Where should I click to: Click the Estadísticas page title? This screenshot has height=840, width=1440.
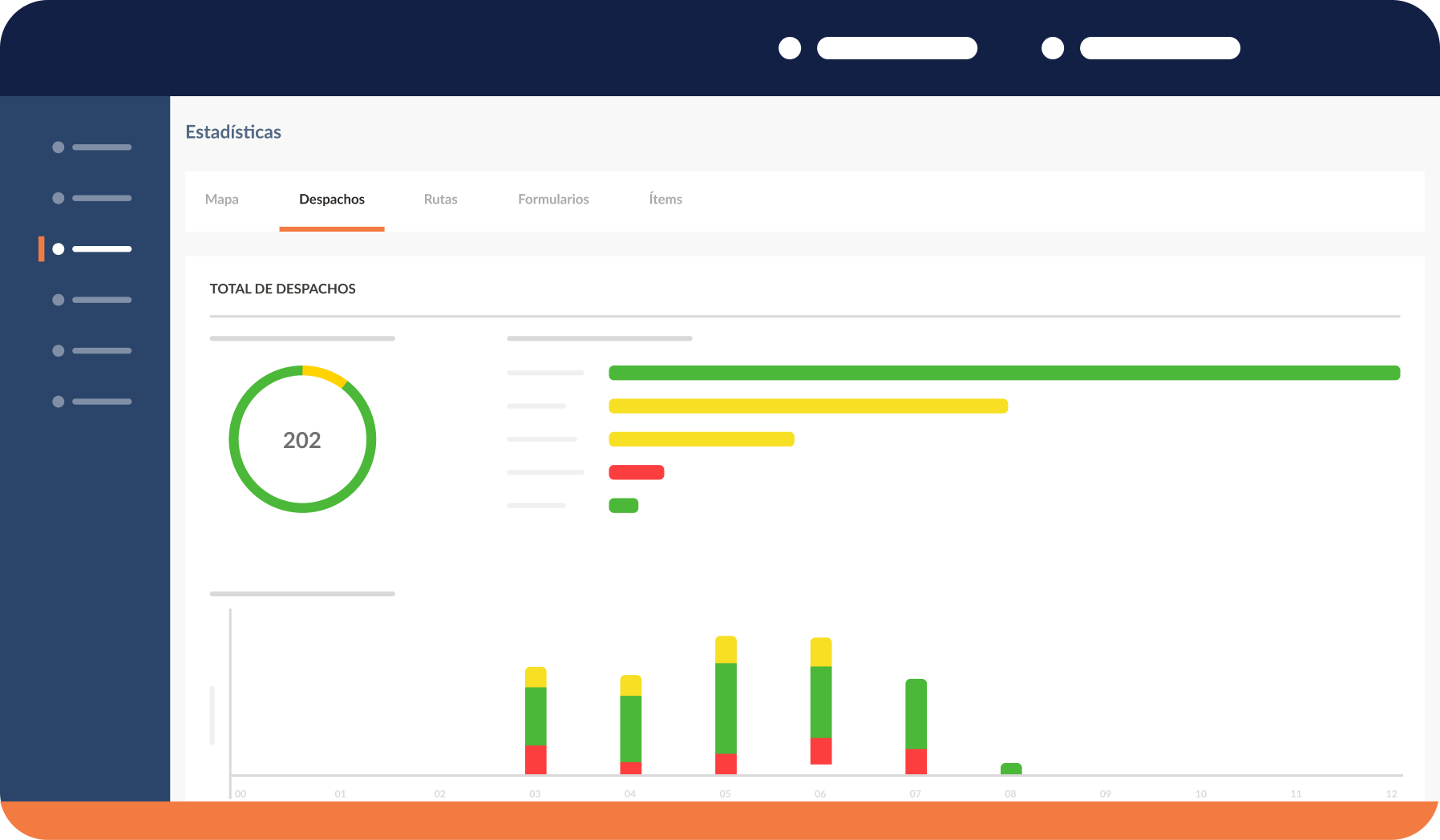[233, 132]
